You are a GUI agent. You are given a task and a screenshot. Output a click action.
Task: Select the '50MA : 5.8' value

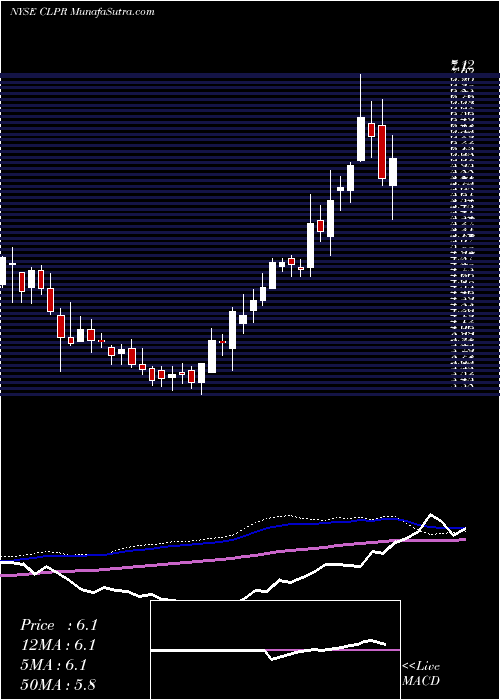[58, 684]
